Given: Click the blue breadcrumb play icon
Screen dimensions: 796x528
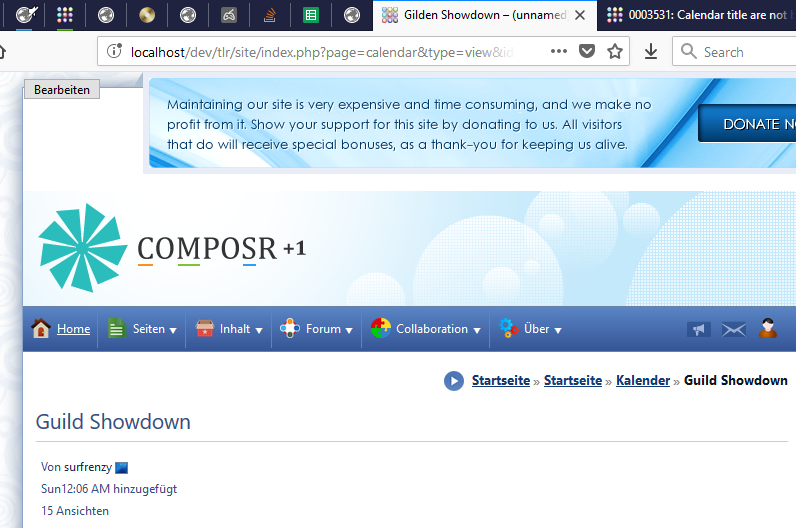Looking at the screenshot, I should coord(454,381).
